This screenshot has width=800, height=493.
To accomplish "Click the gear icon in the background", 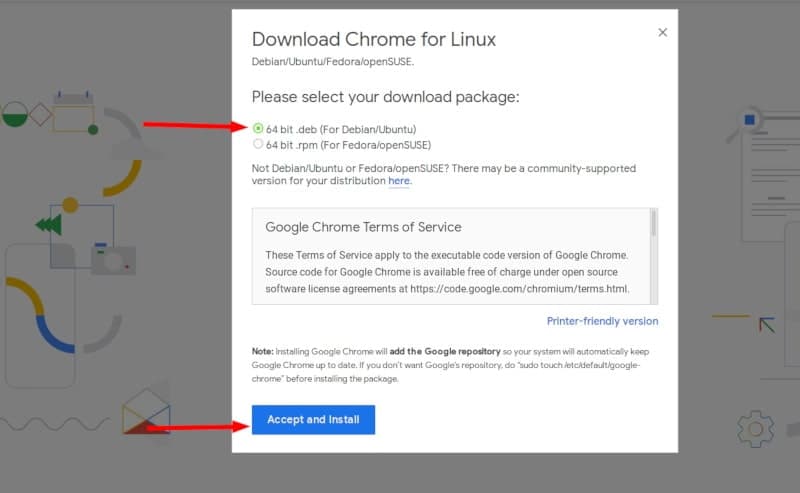I will pos(755,429).
